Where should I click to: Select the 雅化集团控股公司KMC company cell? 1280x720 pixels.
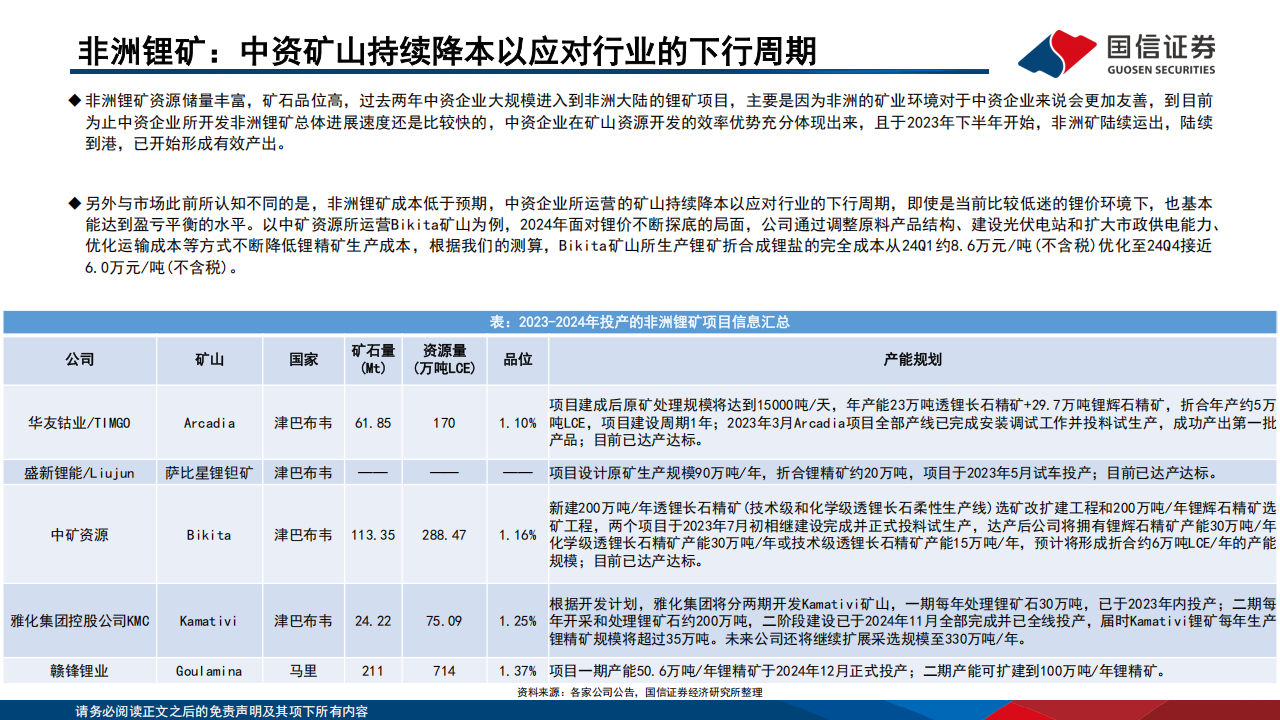pyautogui.click(x=80, y=621)
